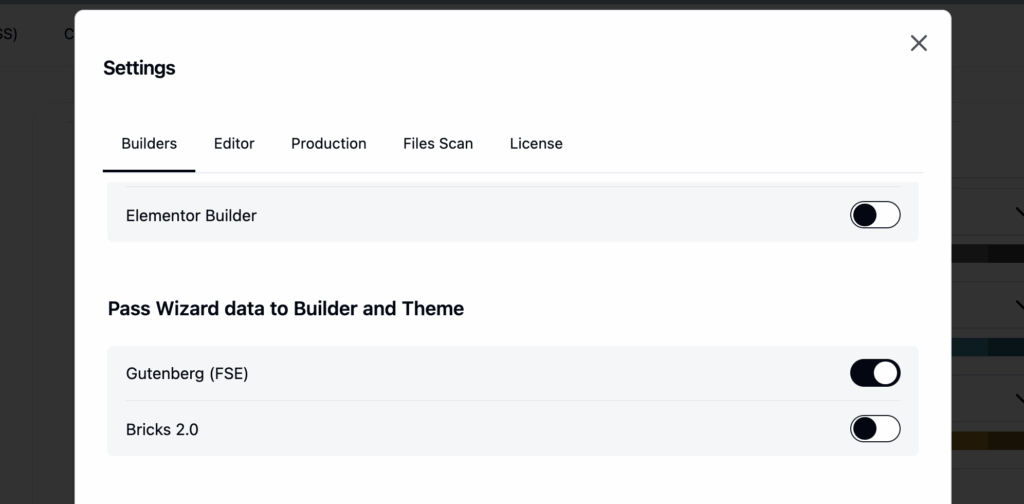Click the Settings dialog title

139,68
